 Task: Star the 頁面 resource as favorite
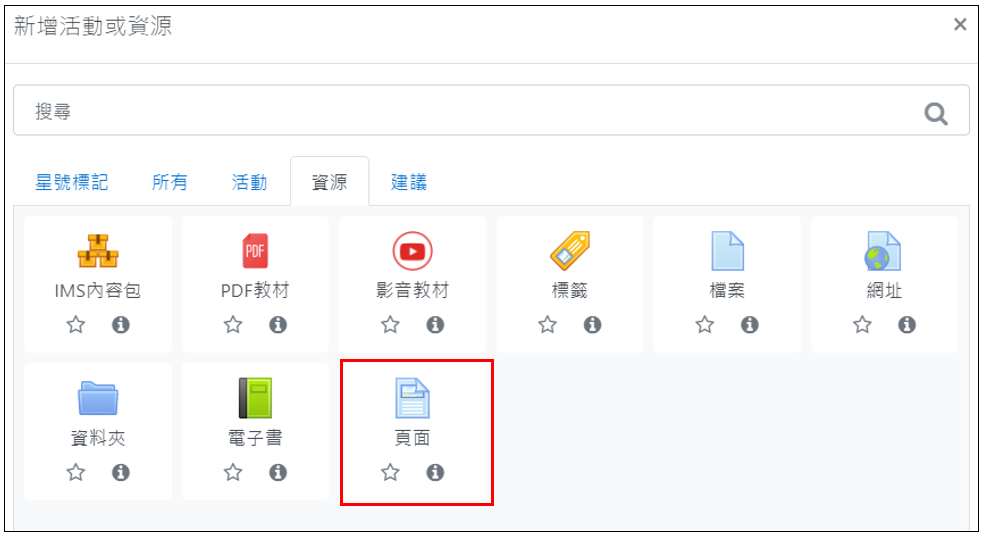click(x=390, y=472)
